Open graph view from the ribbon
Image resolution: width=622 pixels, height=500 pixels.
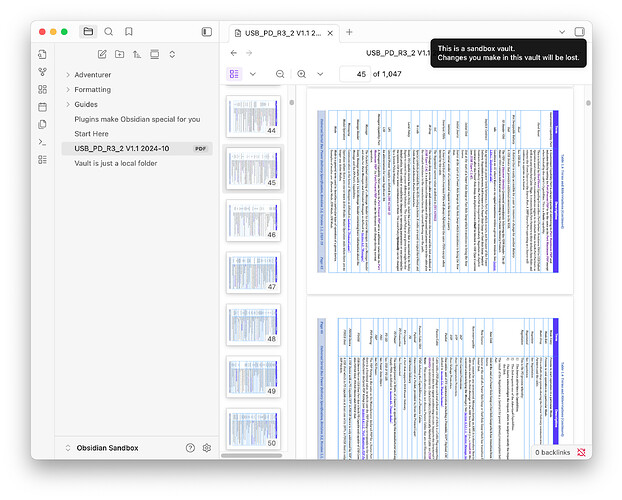click(43, 71)
